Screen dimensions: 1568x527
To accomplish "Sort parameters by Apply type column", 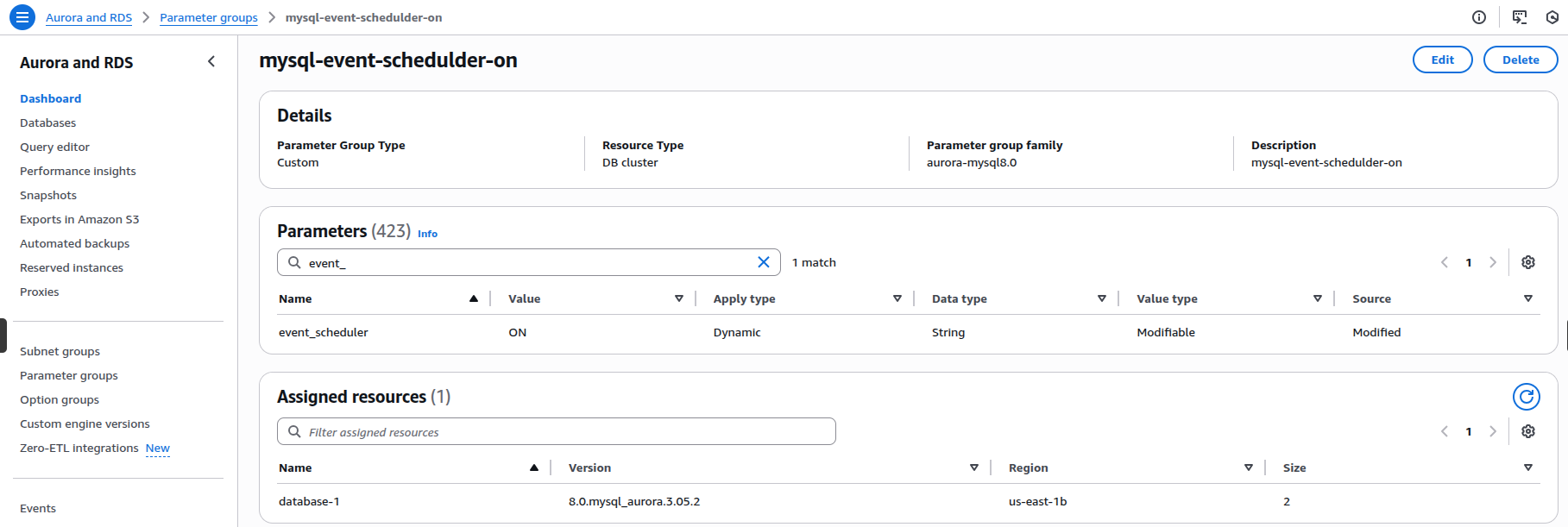I will pyautogui.click(x=897, y=298).
